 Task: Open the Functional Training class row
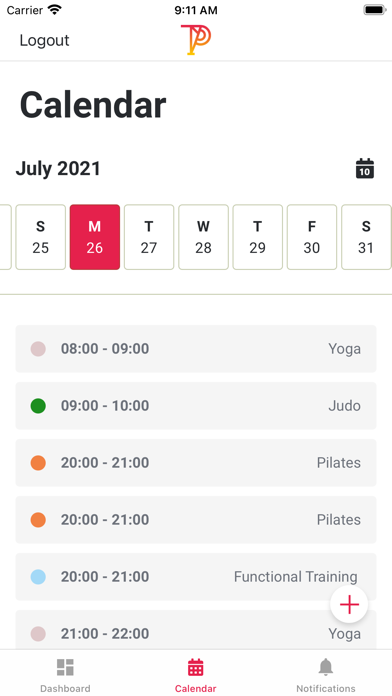click(x=196, y=577)
